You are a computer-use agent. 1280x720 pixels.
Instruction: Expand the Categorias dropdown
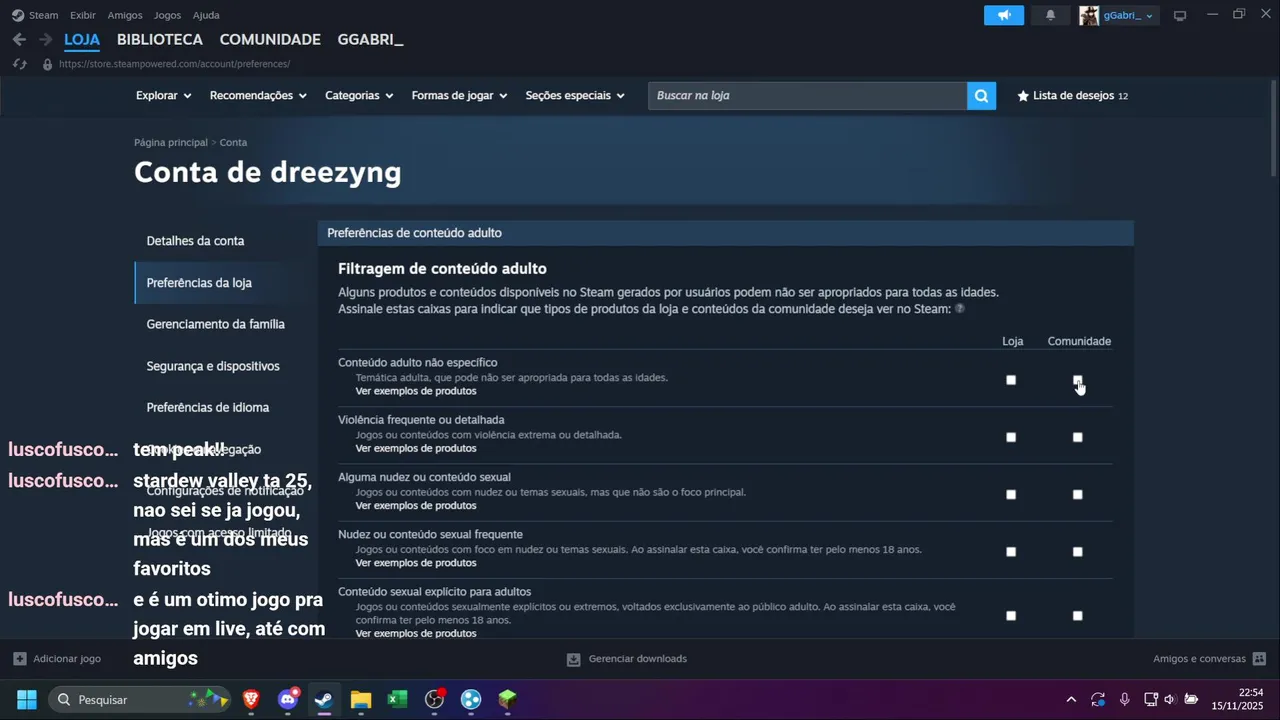tap(359, 96)
